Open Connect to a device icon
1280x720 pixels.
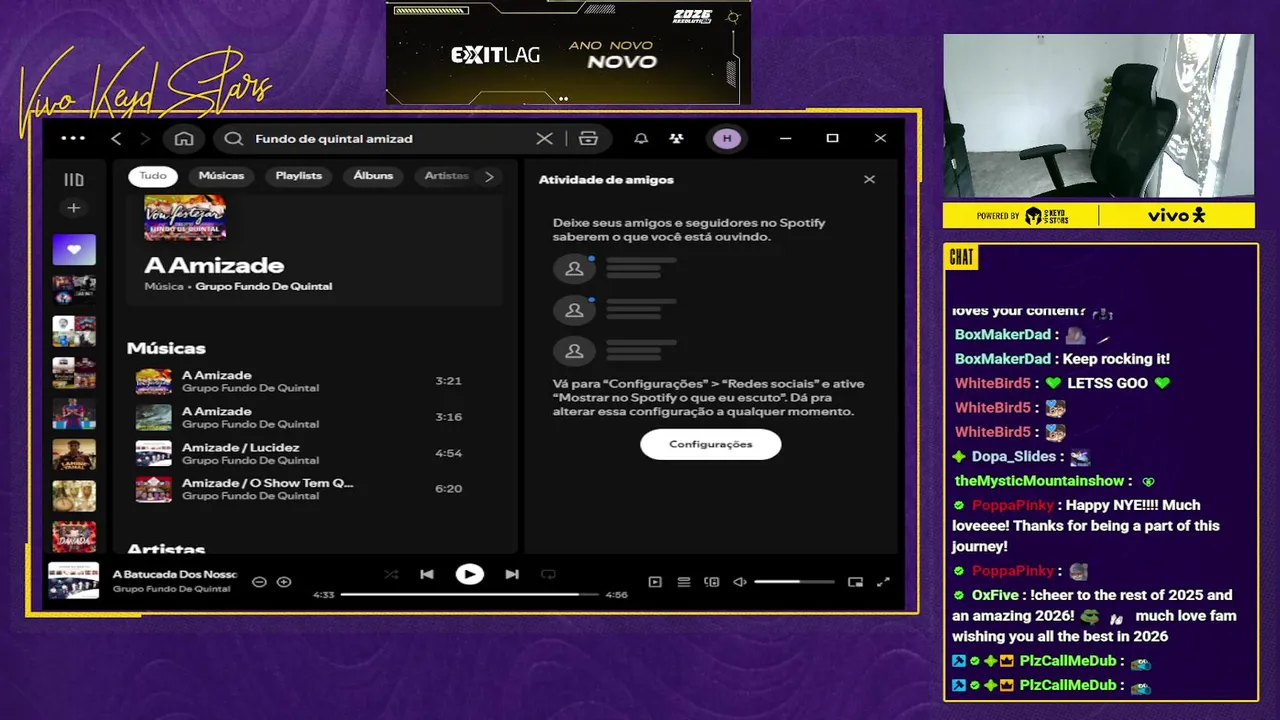coord(712,582)
